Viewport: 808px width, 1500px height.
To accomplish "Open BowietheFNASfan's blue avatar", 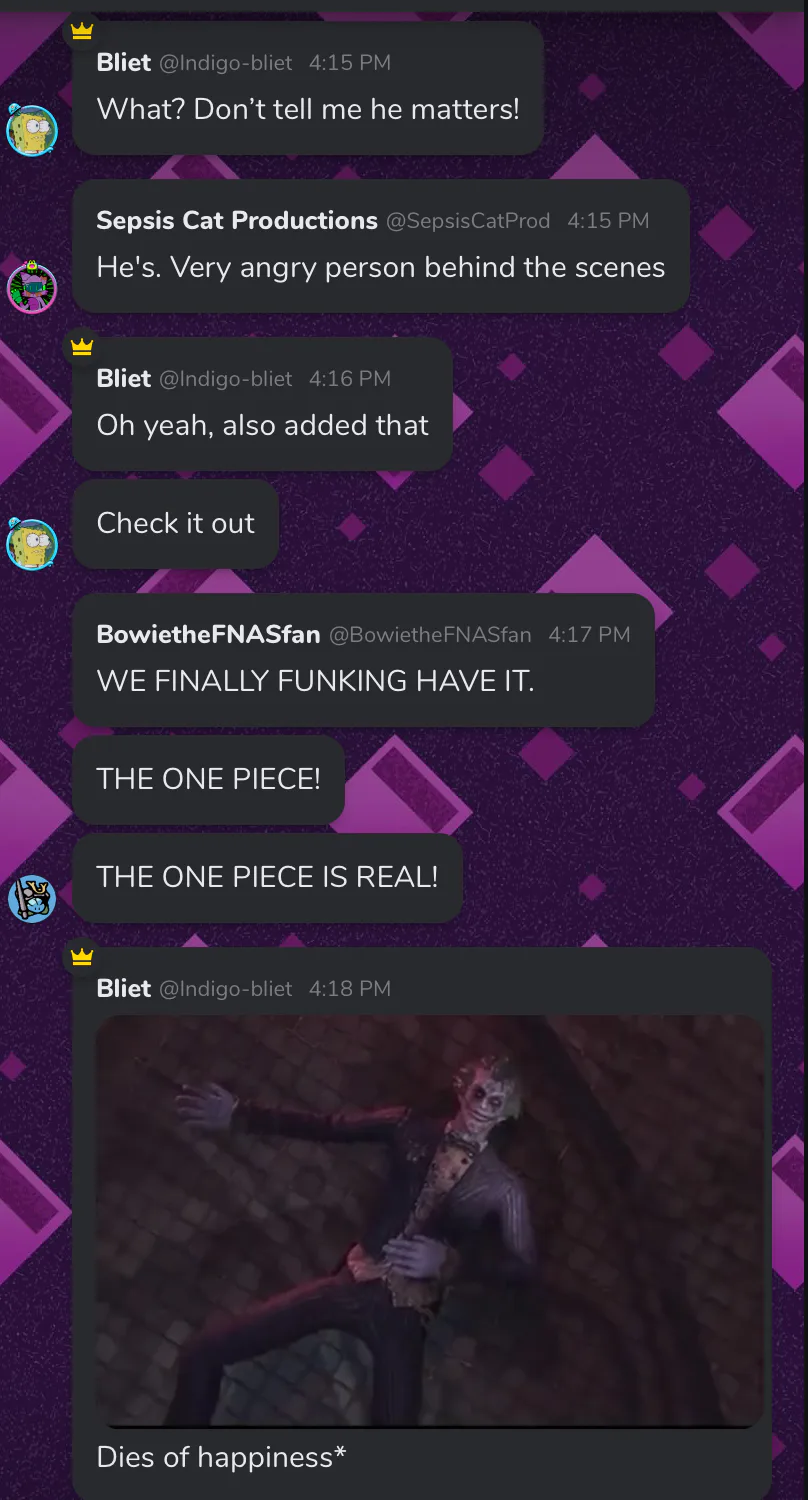I will pyautogui.click(x=32, y=898).
